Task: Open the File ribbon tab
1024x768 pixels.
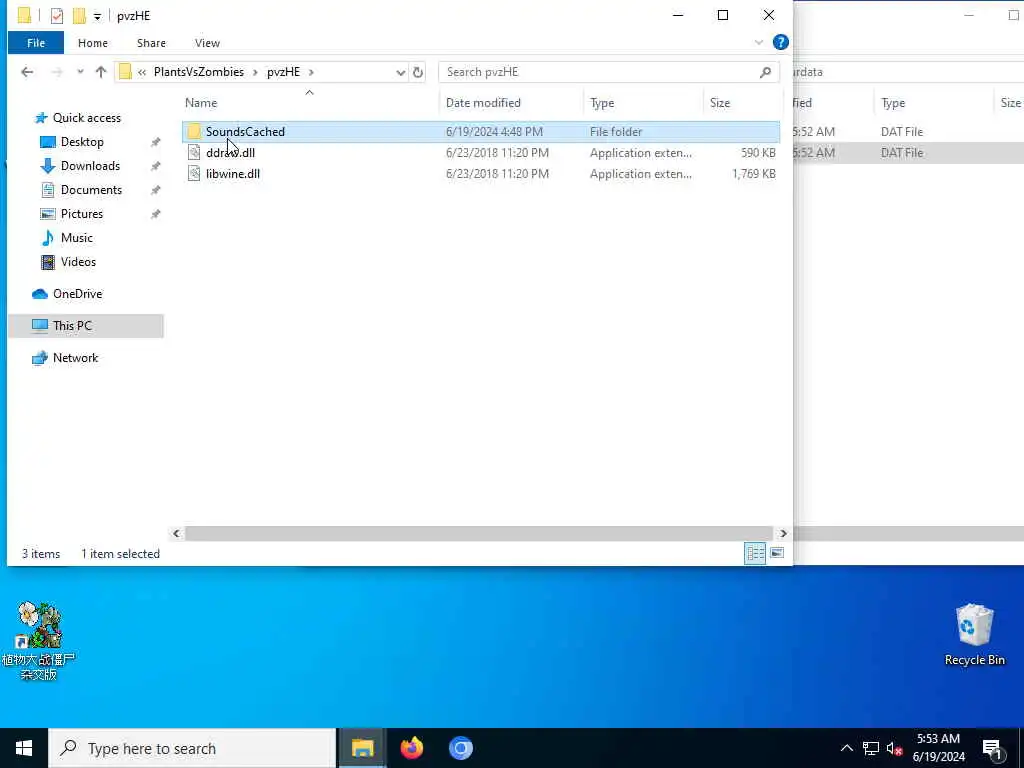Action: (x=36, y=43)
